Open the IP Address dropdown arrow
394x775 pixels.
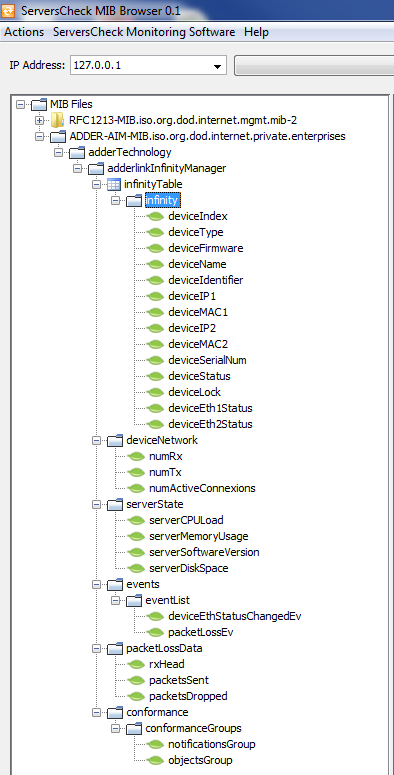217,66
